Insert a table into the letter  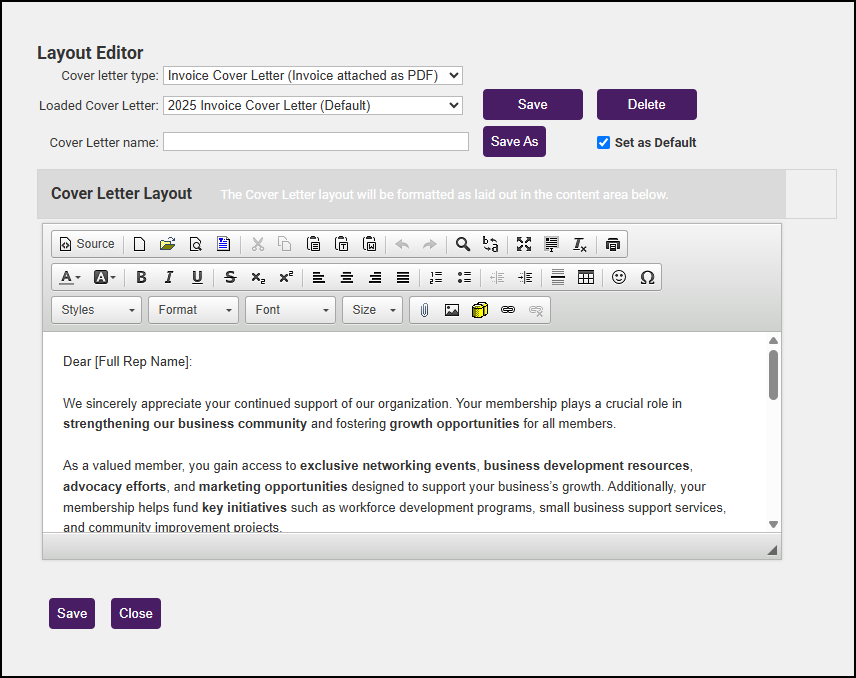586,277
